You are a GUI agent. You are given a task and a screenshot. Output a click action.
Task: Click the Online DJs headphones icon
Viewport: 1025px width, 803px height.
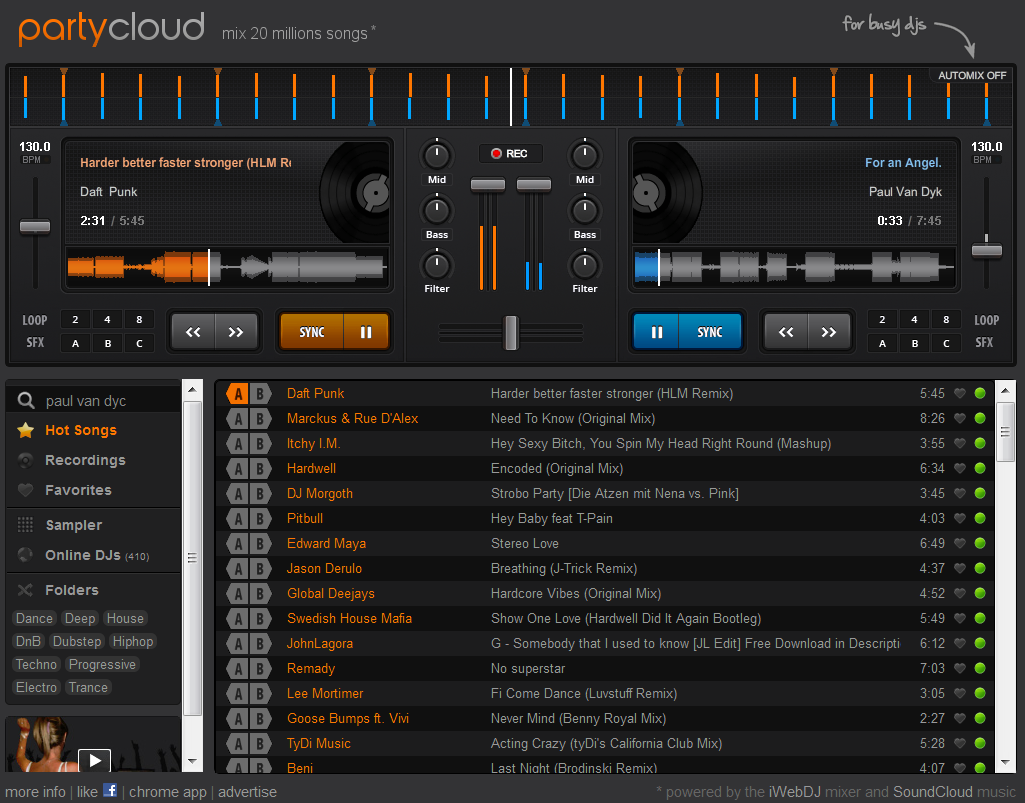[x=24, y=555]
